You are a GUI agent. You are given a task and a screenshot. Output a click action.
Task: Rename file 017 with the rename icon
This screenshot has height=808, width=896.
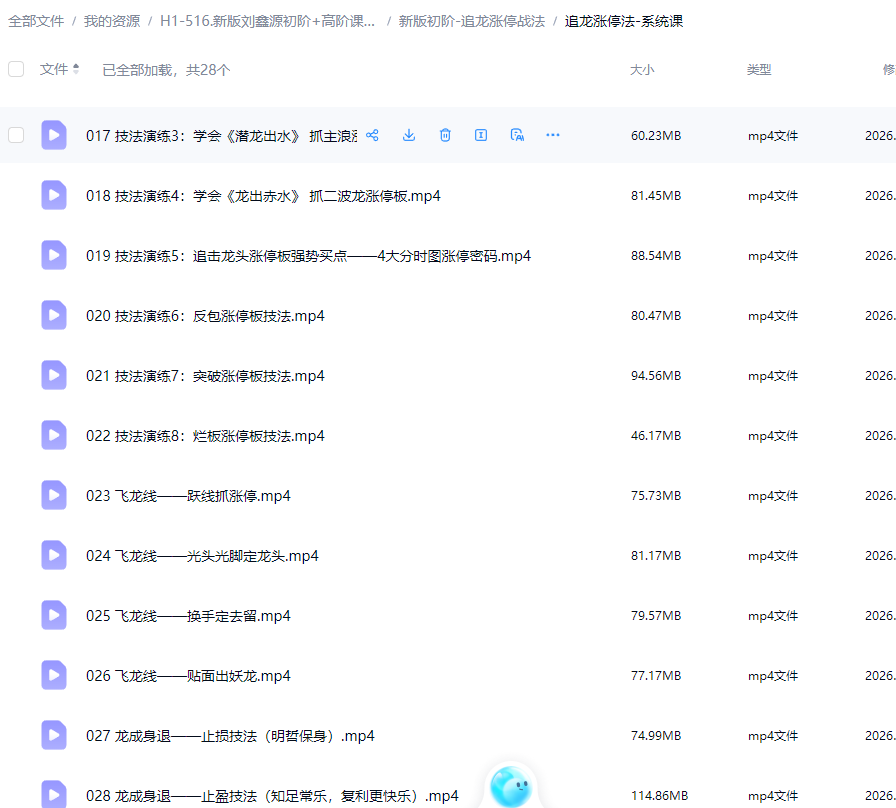481,135
